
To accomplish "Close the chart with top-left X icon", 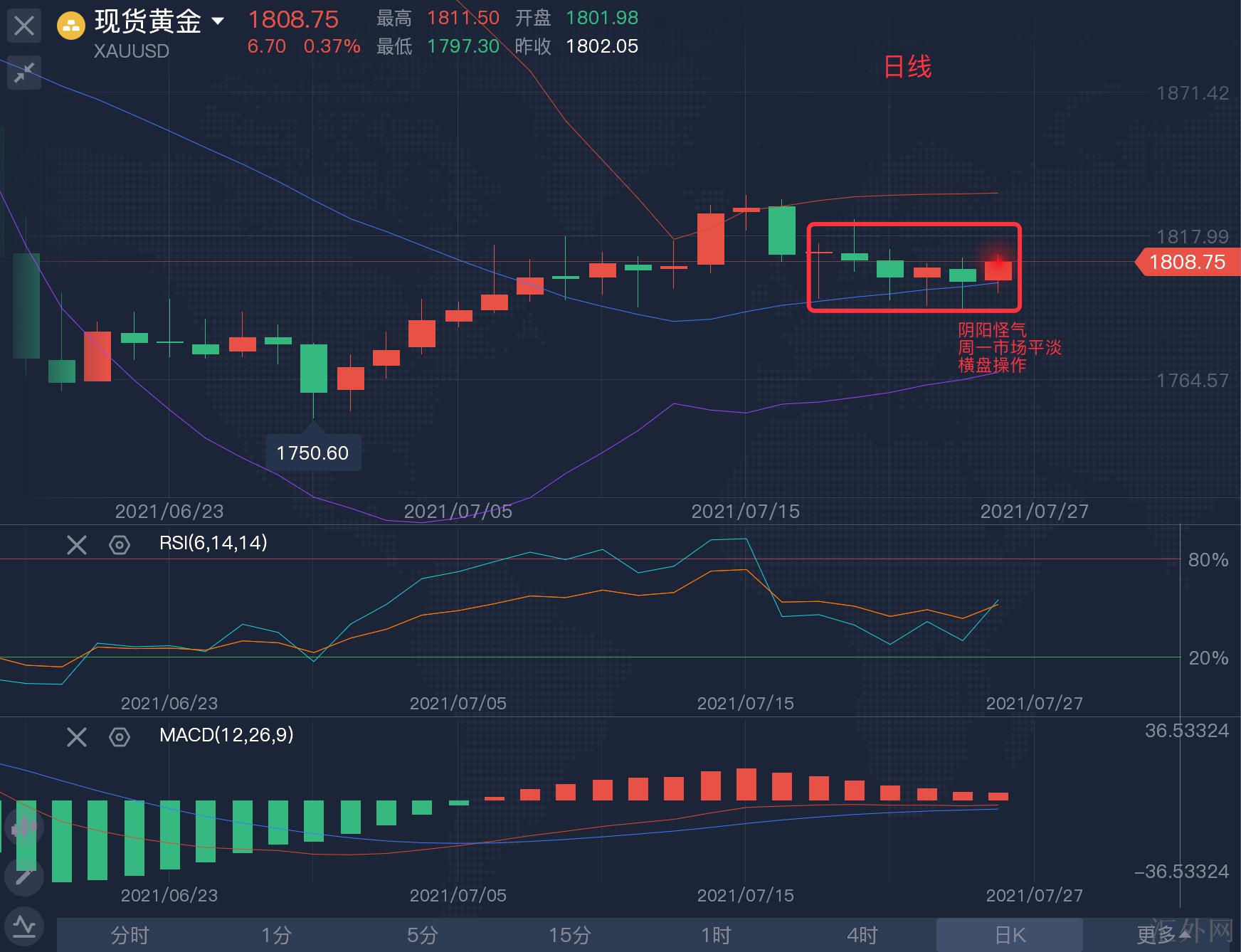I will [24, 26].
